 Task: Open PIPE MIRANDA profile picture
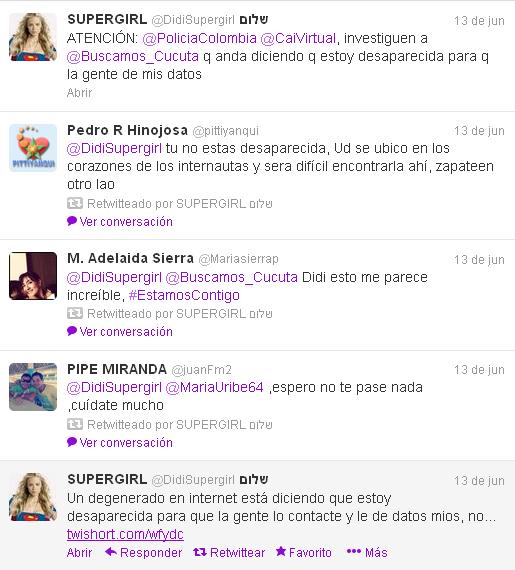click(x=33, y=387)
